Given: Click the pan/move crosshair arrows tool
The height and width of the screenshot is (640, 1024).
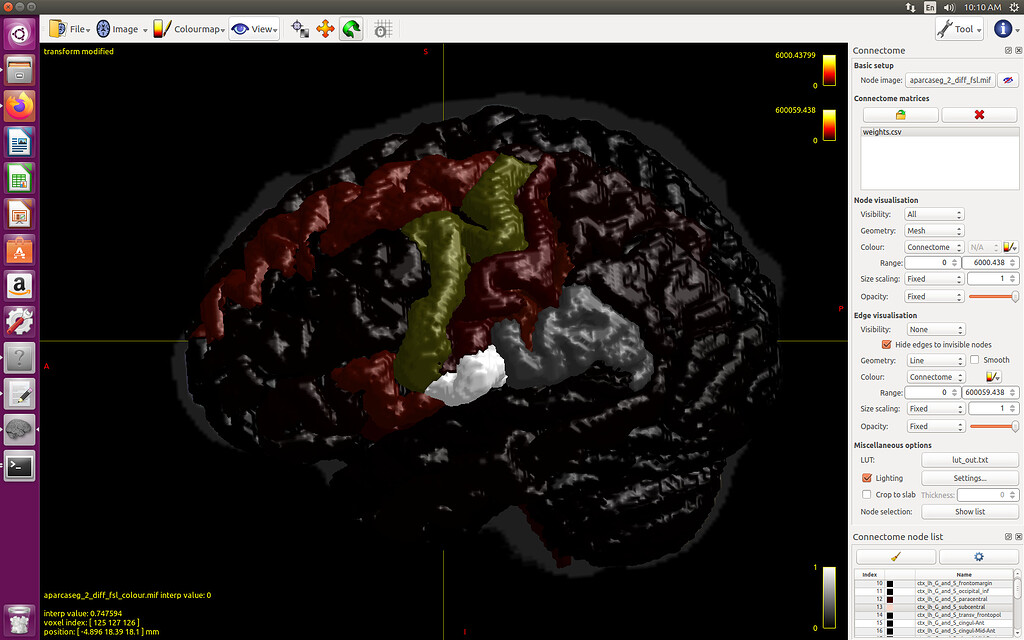Looking at the screenshot, I should point(325,30).
